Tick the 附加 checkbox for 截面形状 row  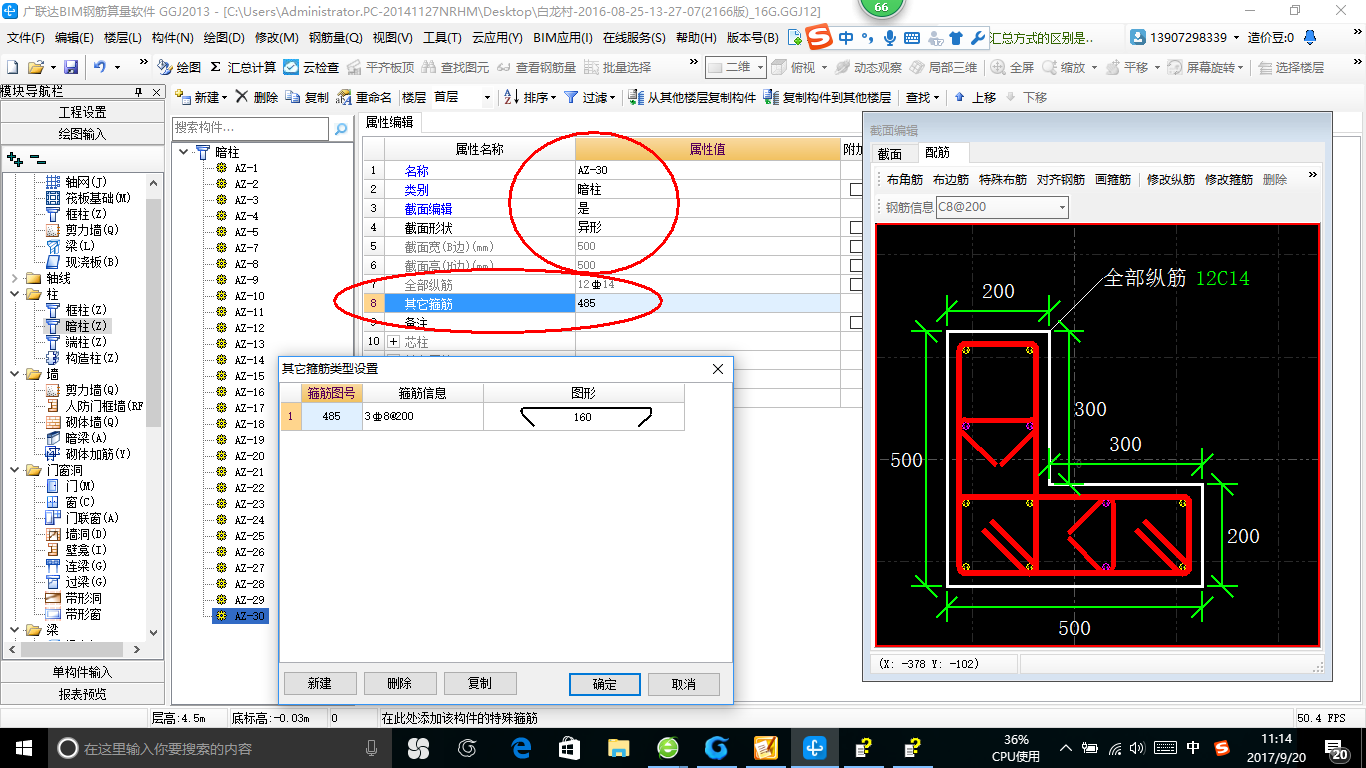[856, 227]
